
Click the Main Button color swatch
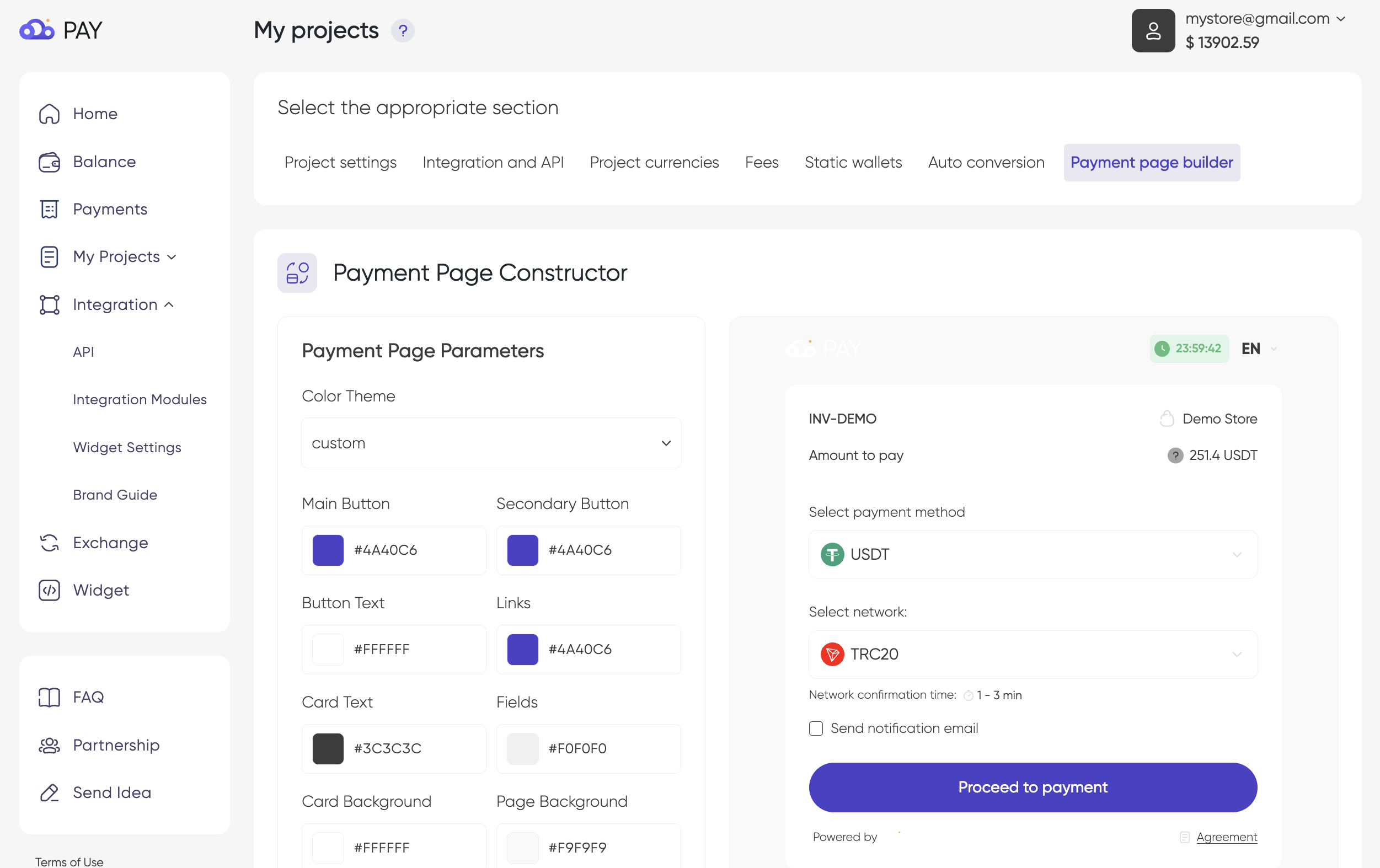pyautogui.click(x=328, y=549)
